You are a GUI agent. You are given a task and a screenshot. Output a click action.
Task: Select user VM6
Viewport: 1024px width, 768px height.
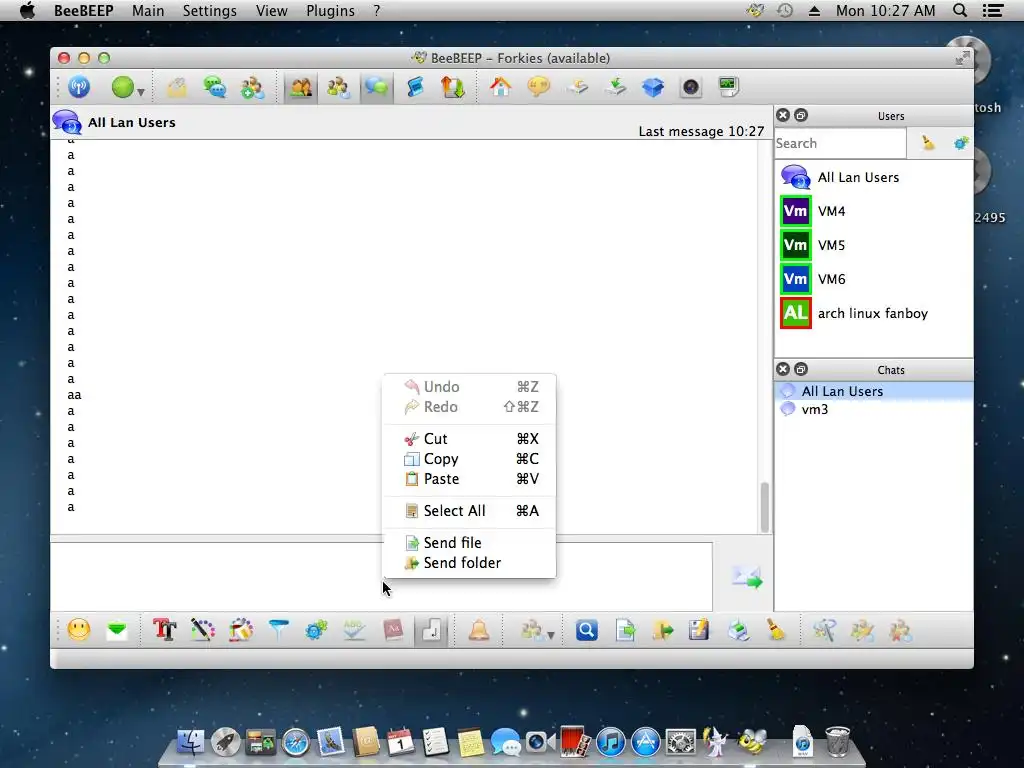(874, 279)
